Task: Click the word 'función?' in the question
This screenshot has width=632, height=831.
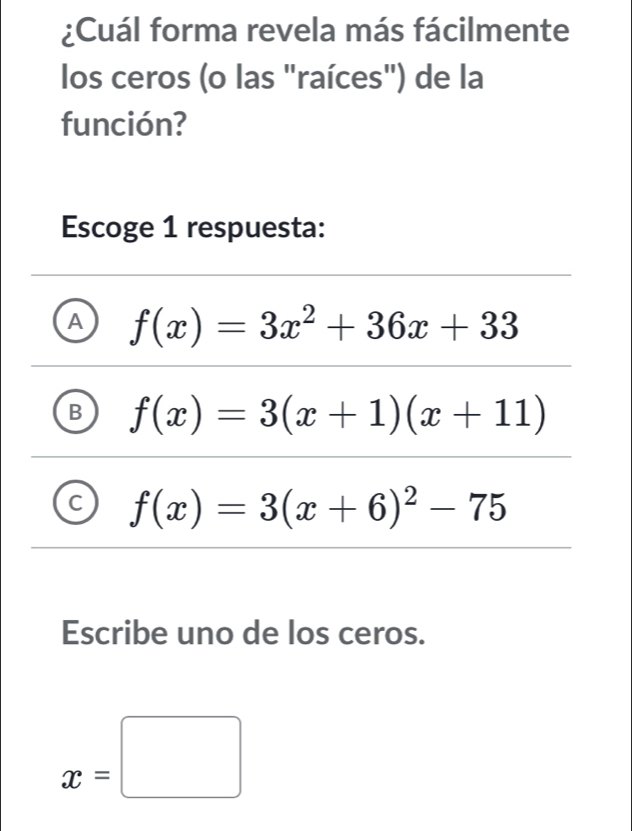Action: coord(121,124)
